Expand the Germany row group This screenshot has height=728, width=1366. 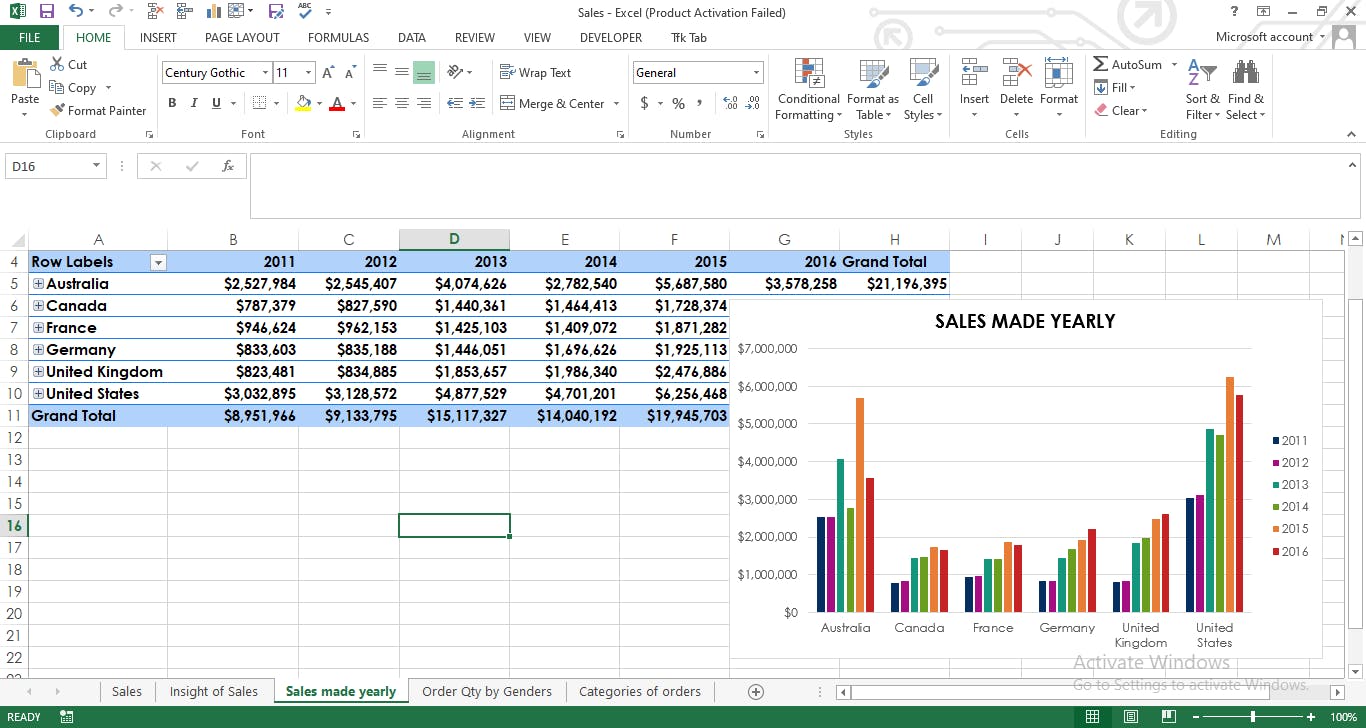pyautogui.click(x=38, y=350)
